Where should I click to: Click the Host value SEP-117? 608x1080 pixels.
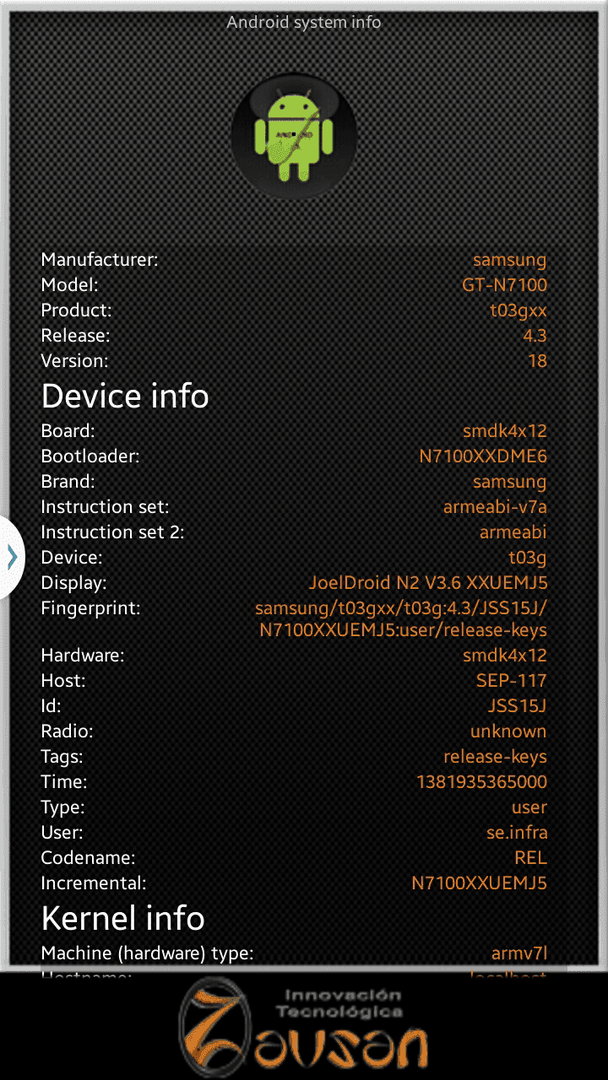tap(512, 681)
